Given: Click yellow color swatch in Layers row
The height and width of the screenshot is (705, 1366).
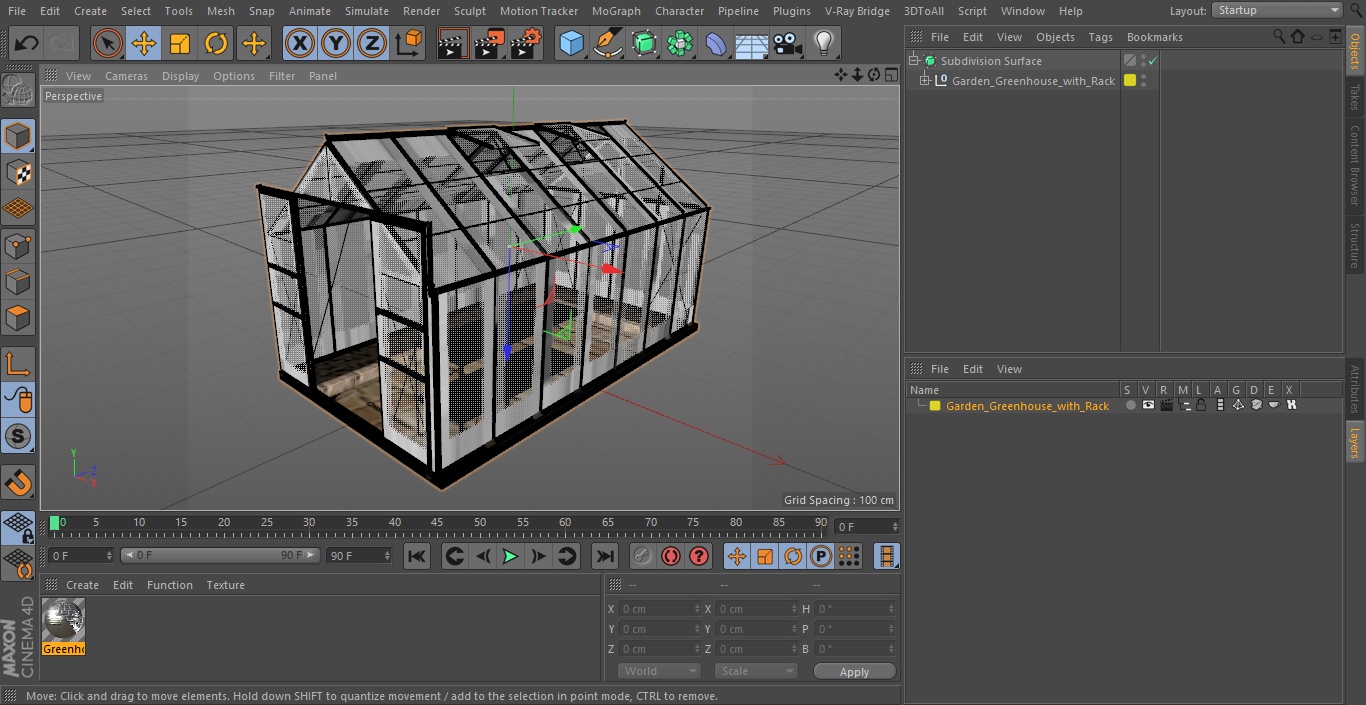Looking at the screenshot, I should (935, 406).
